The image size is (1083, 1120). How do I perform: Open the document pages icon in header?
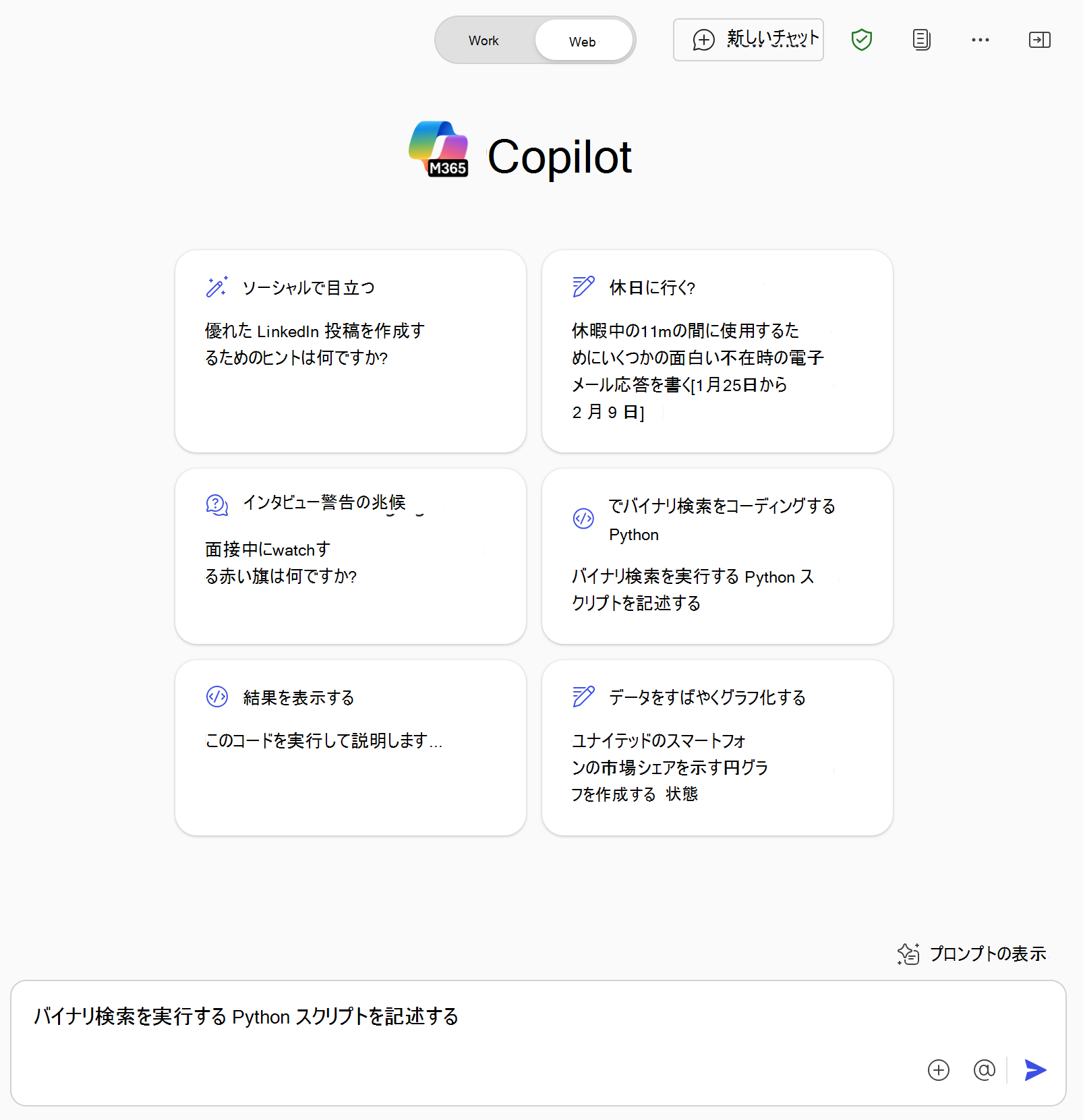pos(921,40)
